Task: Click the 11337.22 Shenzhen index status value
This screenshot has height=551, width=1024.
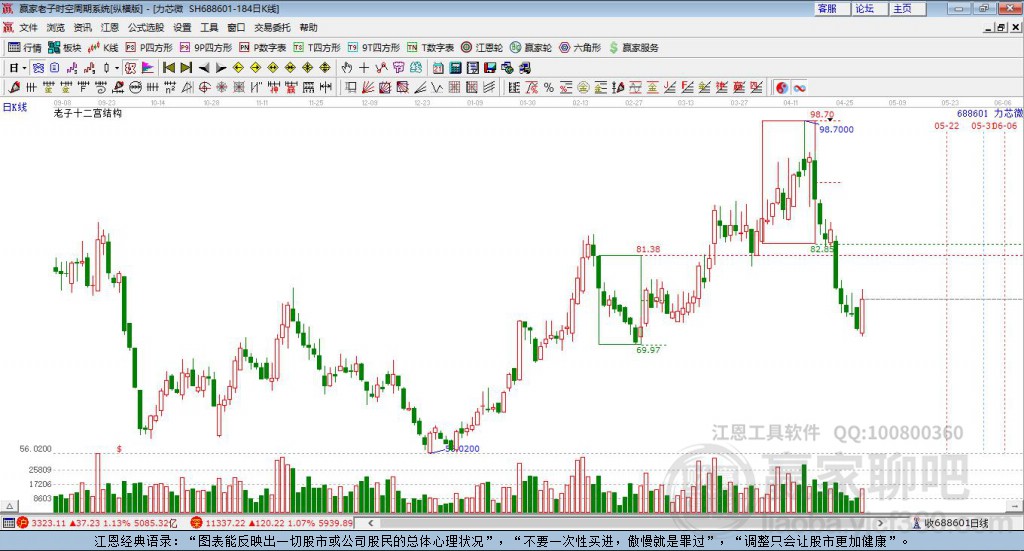Action: tap(226, 523)
